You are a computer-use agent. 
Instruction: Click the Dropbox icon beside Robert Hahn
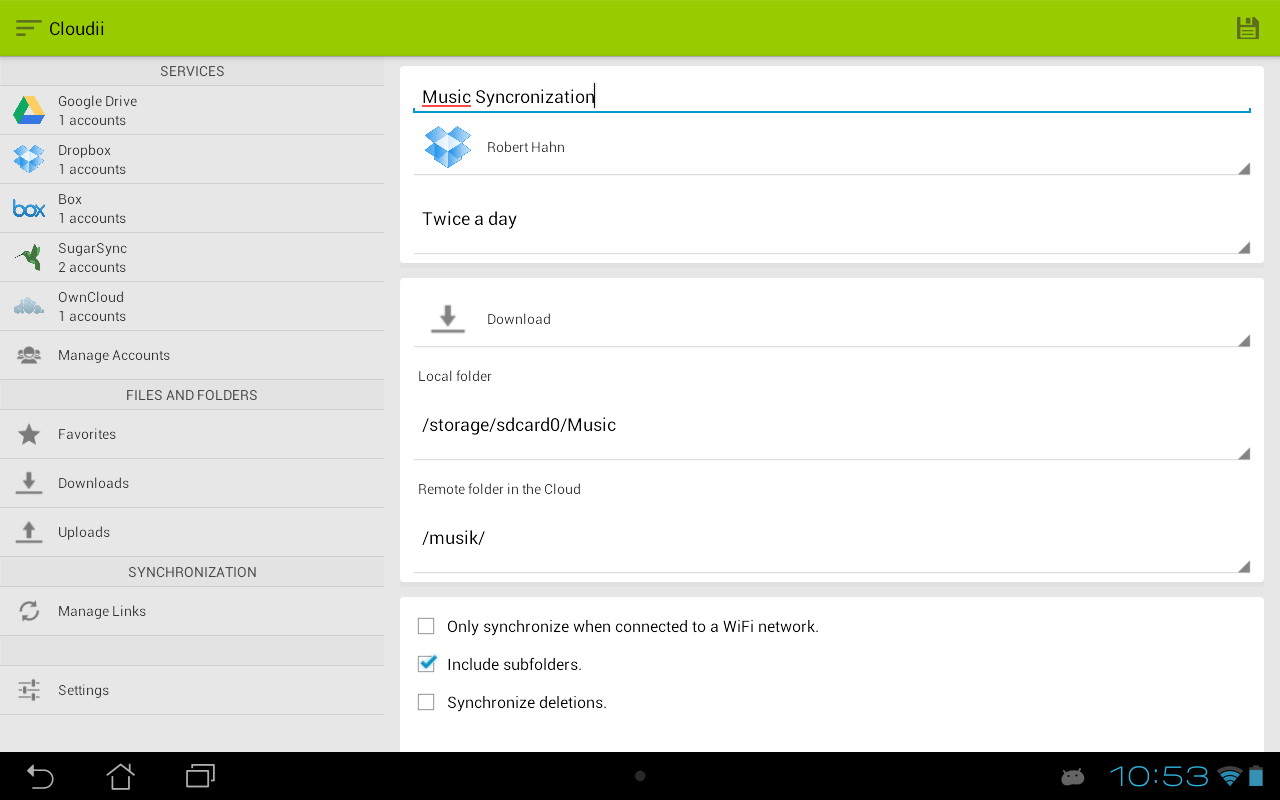(x=447, y=147)
